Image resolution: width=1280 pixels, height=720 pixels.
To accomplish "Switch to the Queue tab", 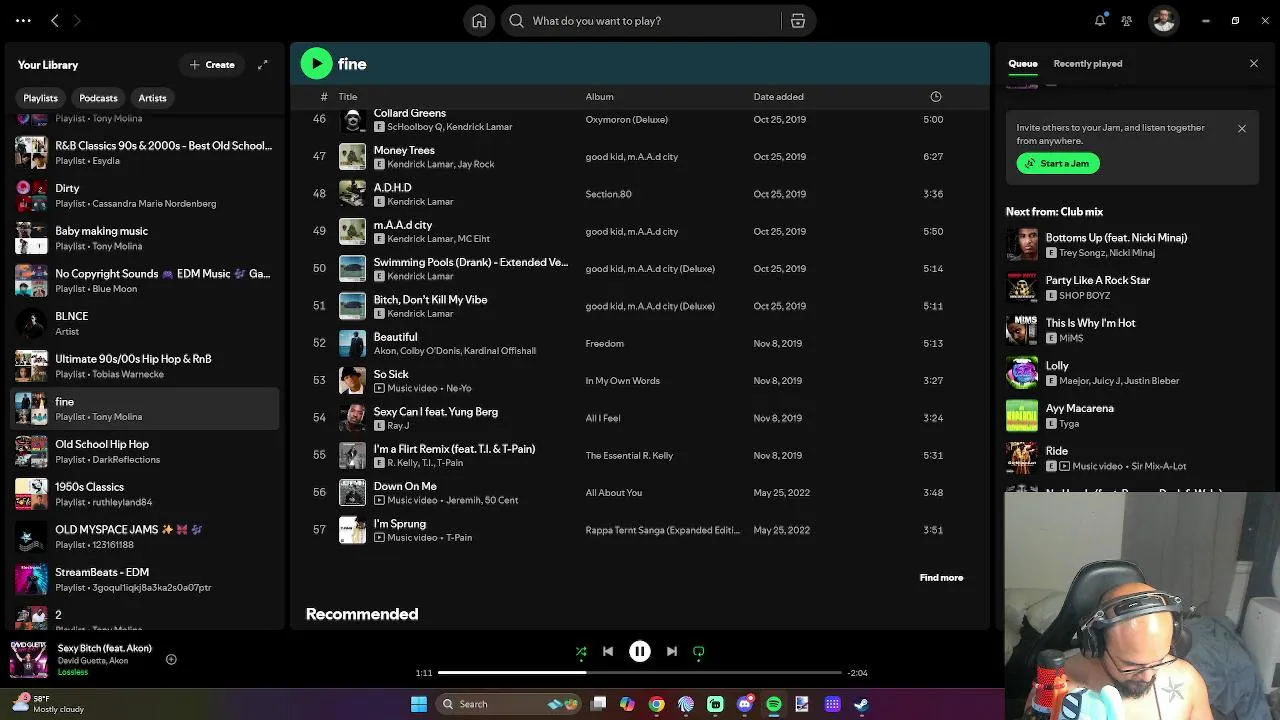I will click(1023, 63).
